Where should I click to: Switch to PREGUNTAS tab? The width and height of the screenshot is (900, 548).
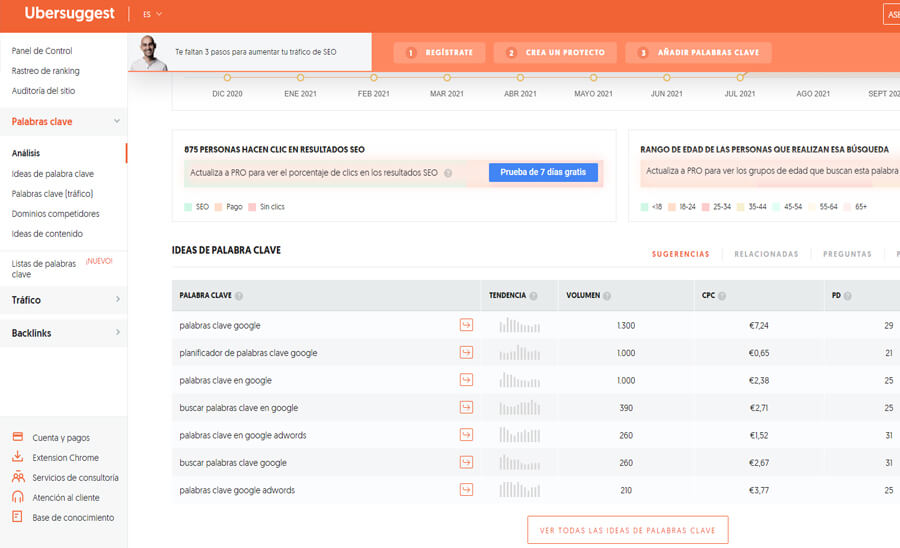tap(847, 254)
